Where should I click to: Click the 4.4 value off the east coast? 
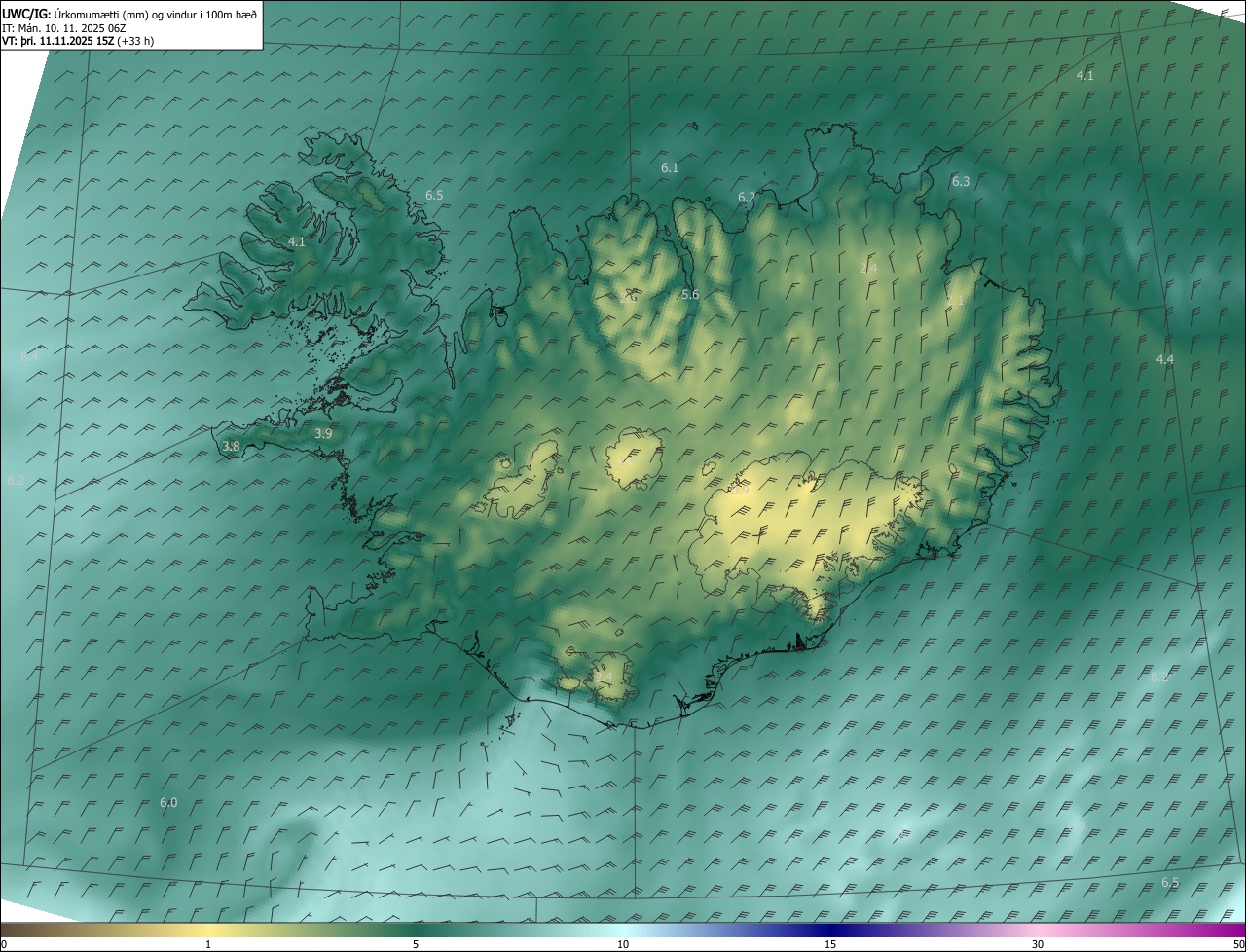tap(1165, 360)
